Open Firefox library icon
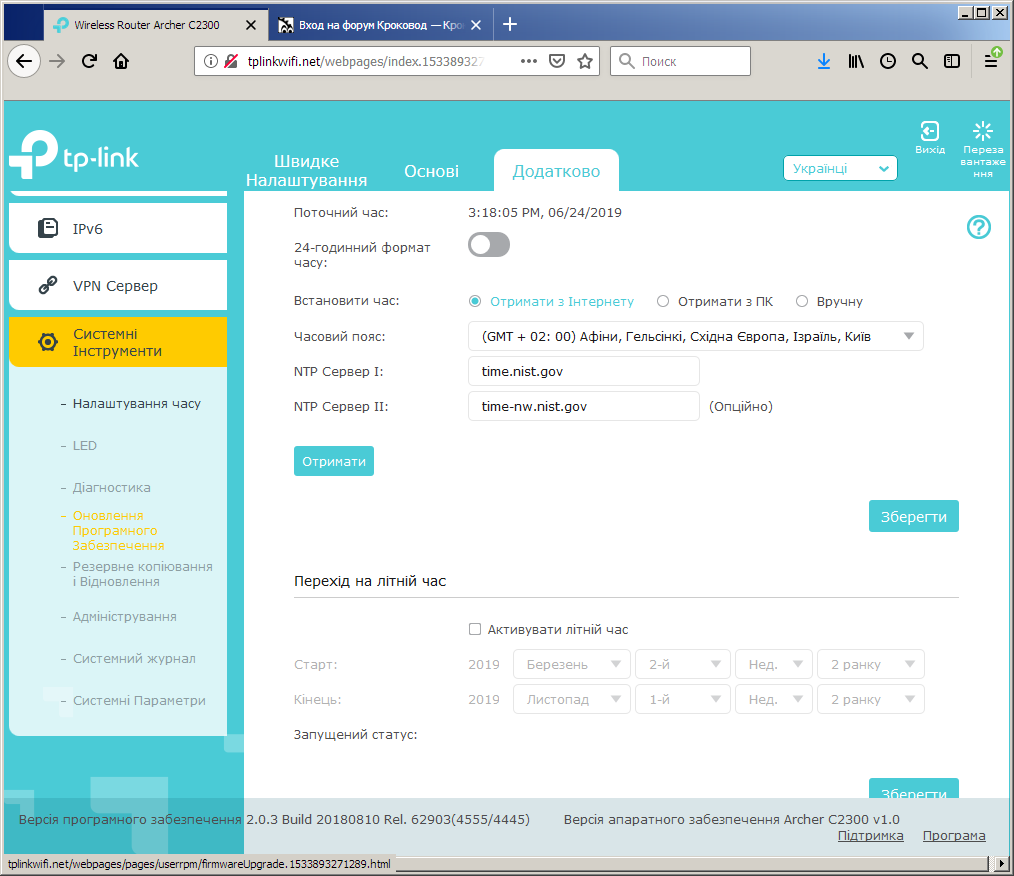1014x876 pixels. [x=856, y=61]
